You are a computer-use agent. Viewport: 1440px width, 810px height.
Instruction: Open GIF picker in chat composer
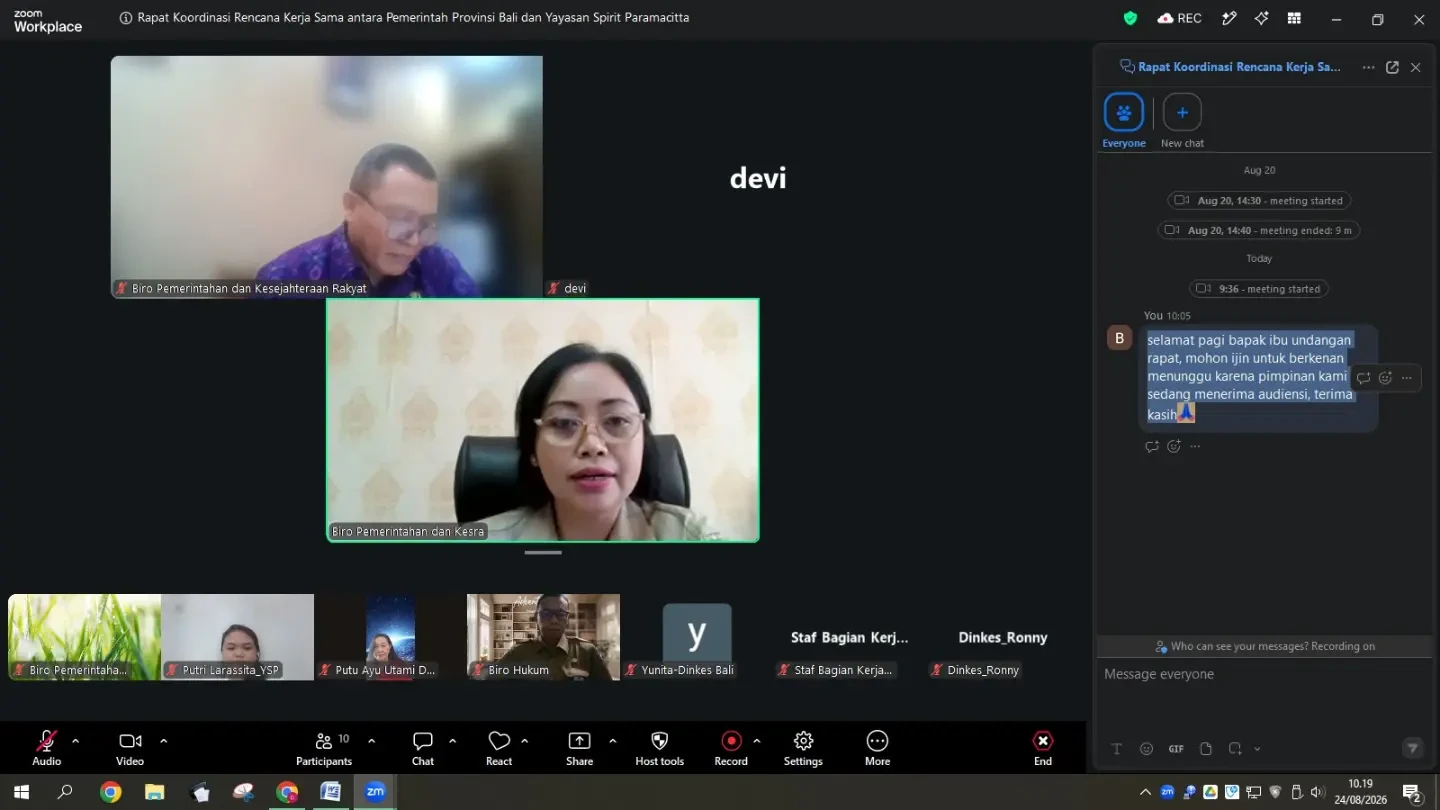click(1176, 749)
